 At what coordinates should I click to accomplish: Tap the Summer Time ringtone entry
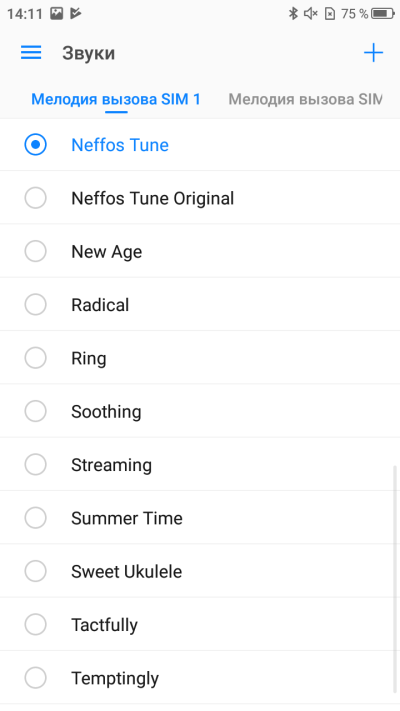[x=200, y=517]
